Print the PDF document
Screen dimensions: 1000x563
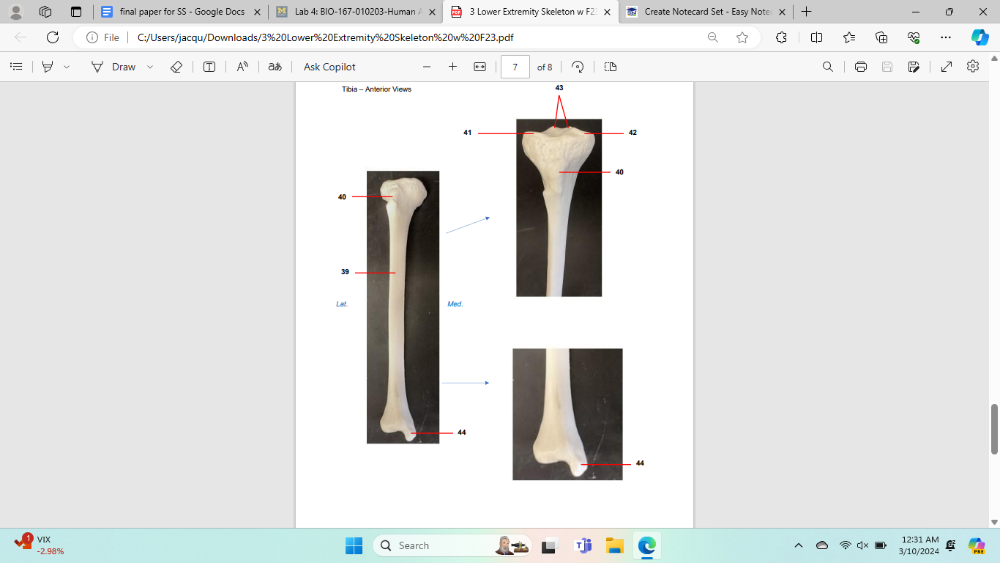click(860, 67)
